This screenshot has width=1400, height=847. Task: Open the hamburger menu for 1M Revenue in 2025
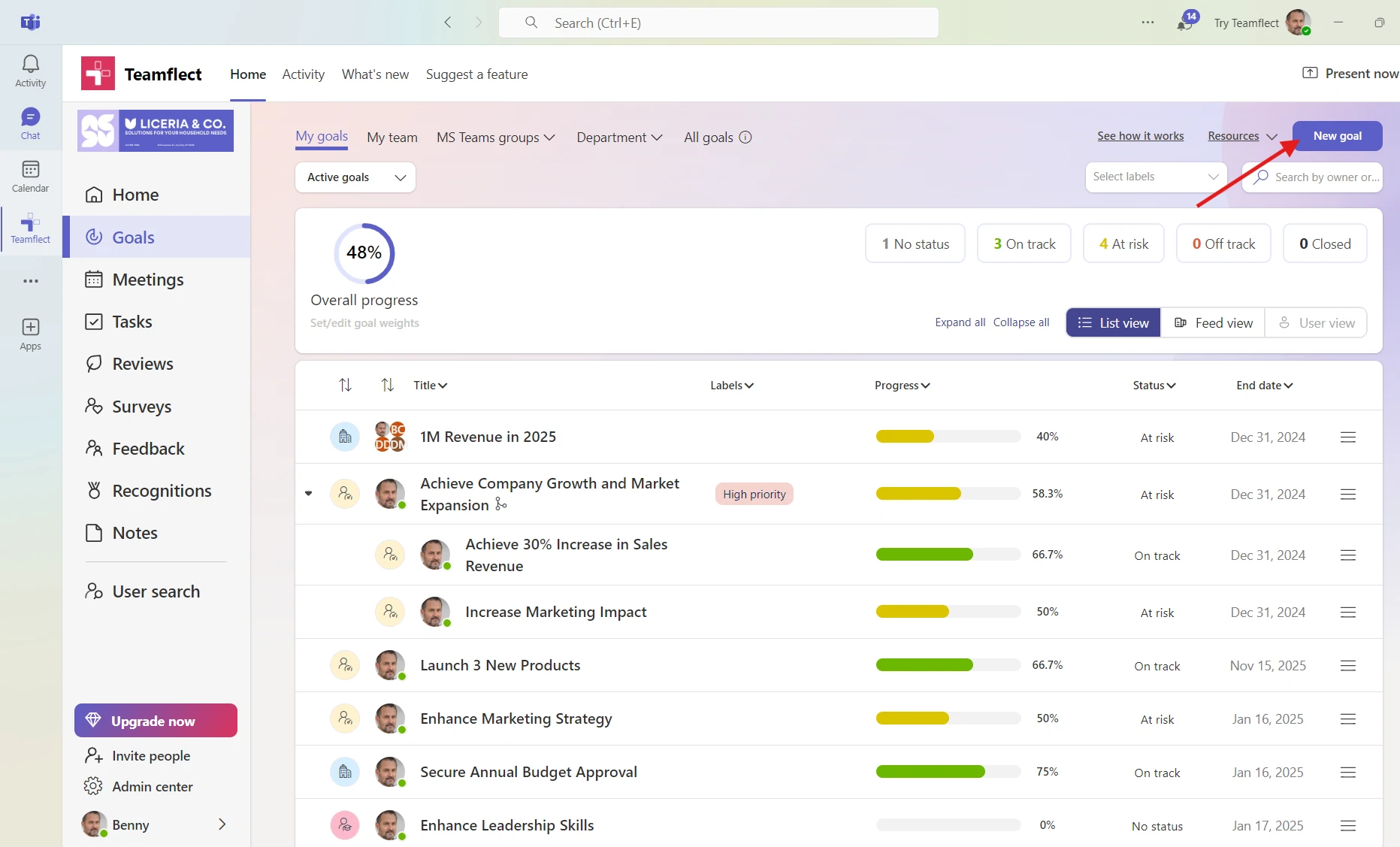[x=1347, y=437]
